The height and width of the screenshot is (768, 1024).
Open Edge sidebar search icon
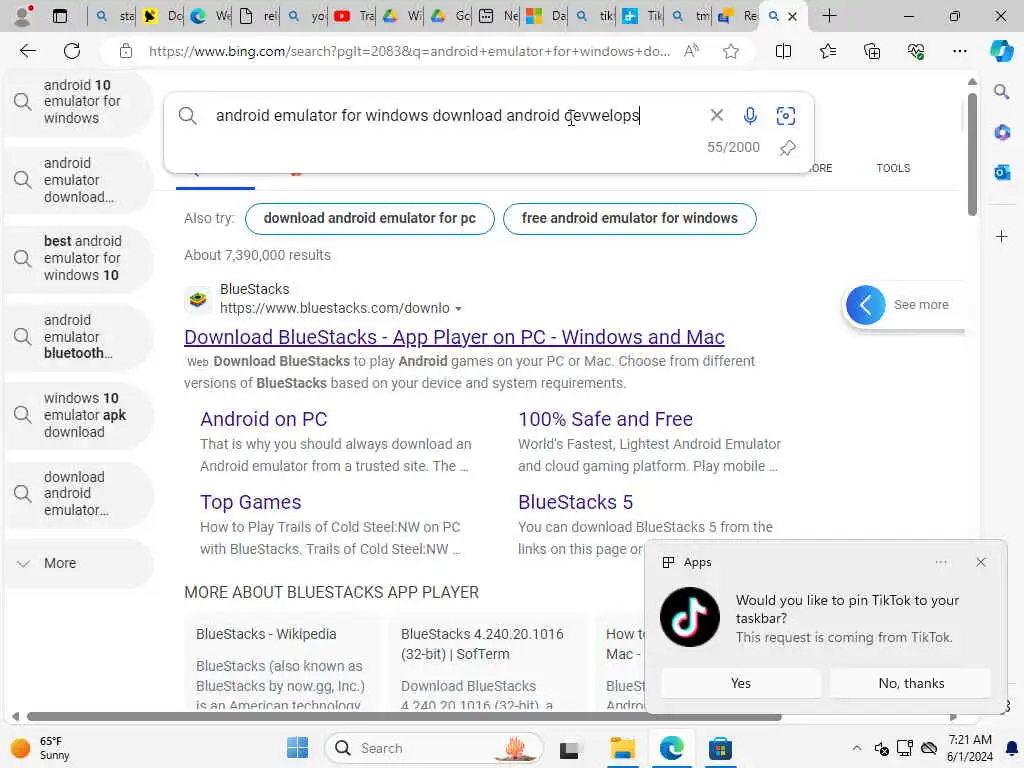point(1002,91)
